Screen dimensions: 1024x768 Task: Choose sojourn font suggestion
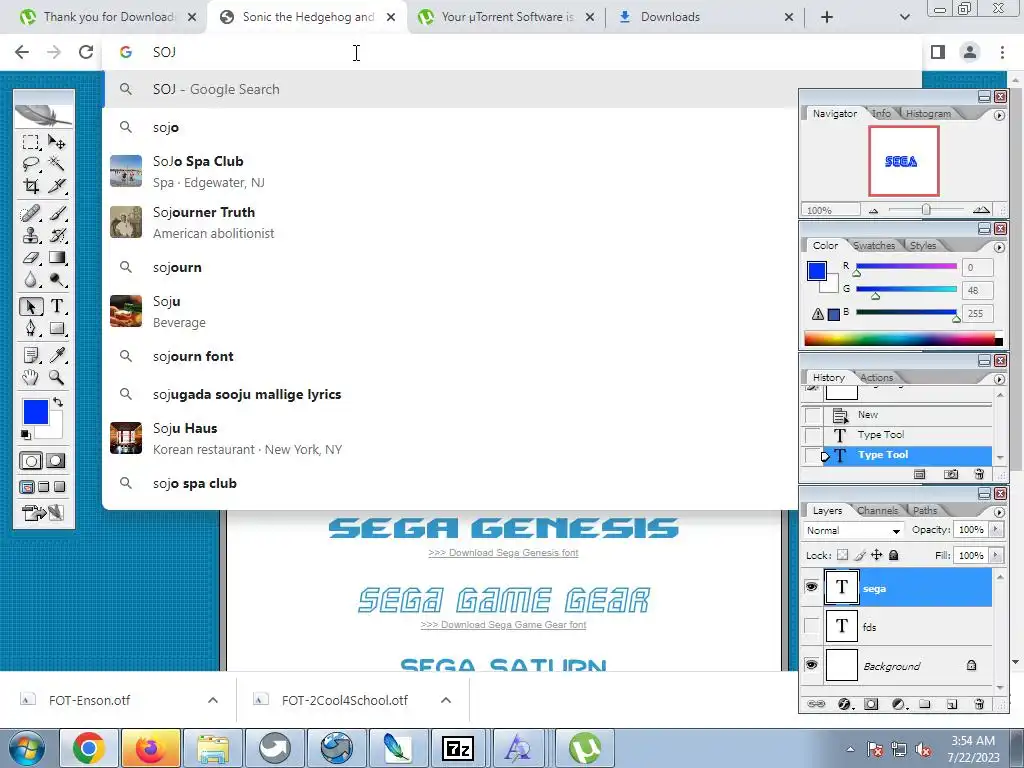tap(450, 356)
